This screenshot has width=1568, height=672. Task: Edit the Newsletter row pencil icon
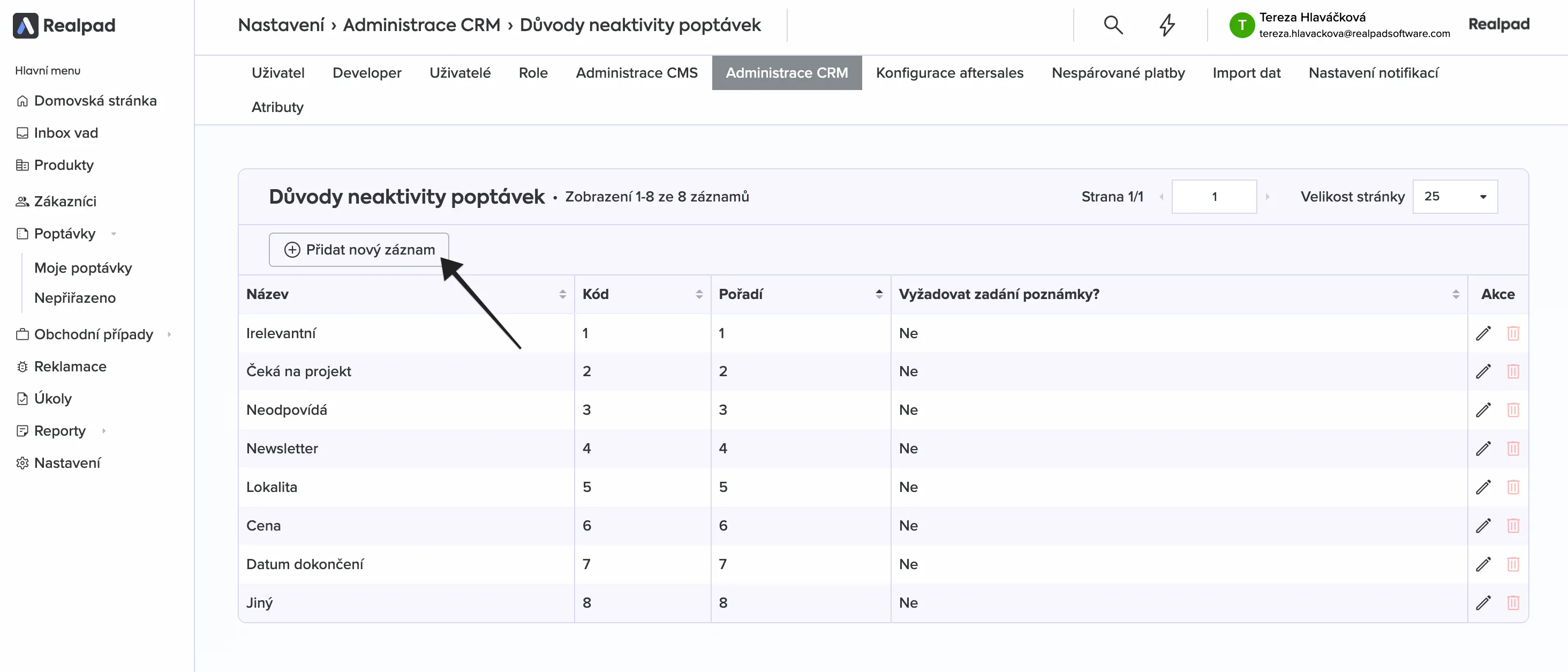click(x=1483, y=449)
